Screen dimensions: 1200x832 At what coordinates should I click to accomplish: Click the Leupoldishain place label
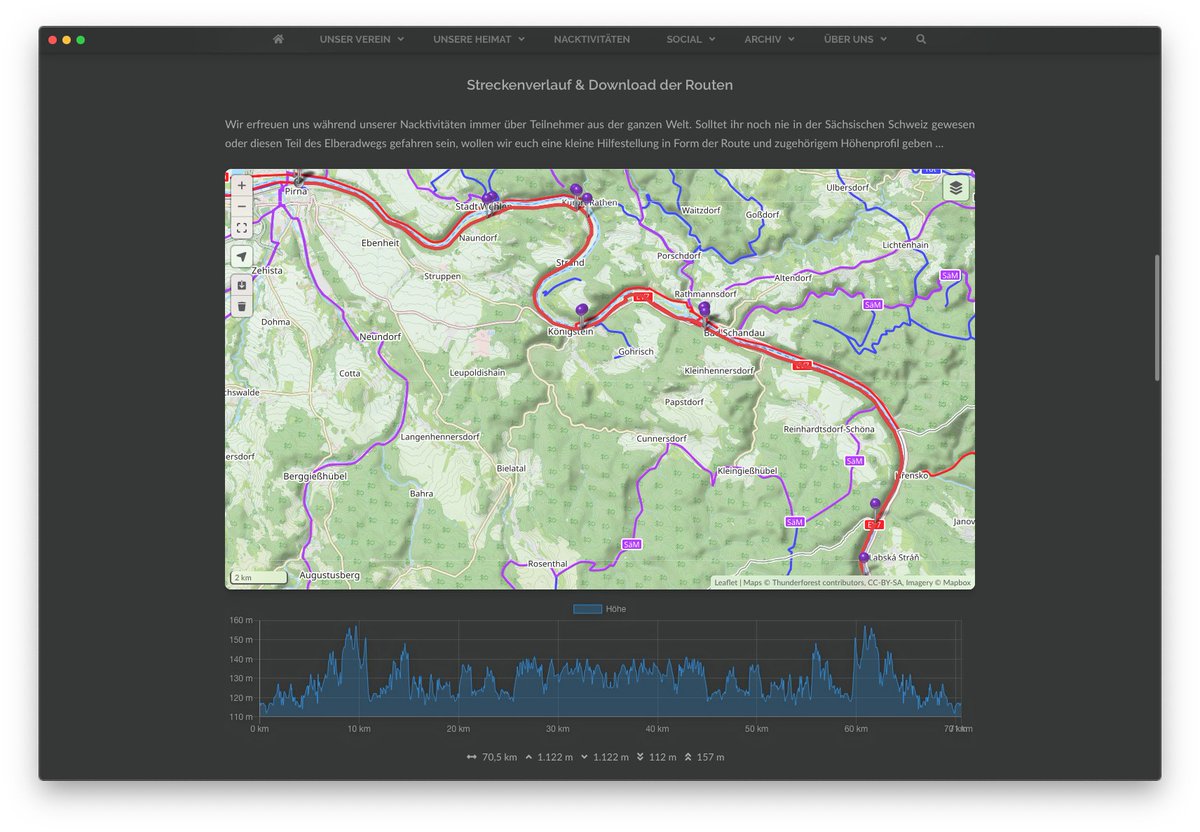point(478,372)
